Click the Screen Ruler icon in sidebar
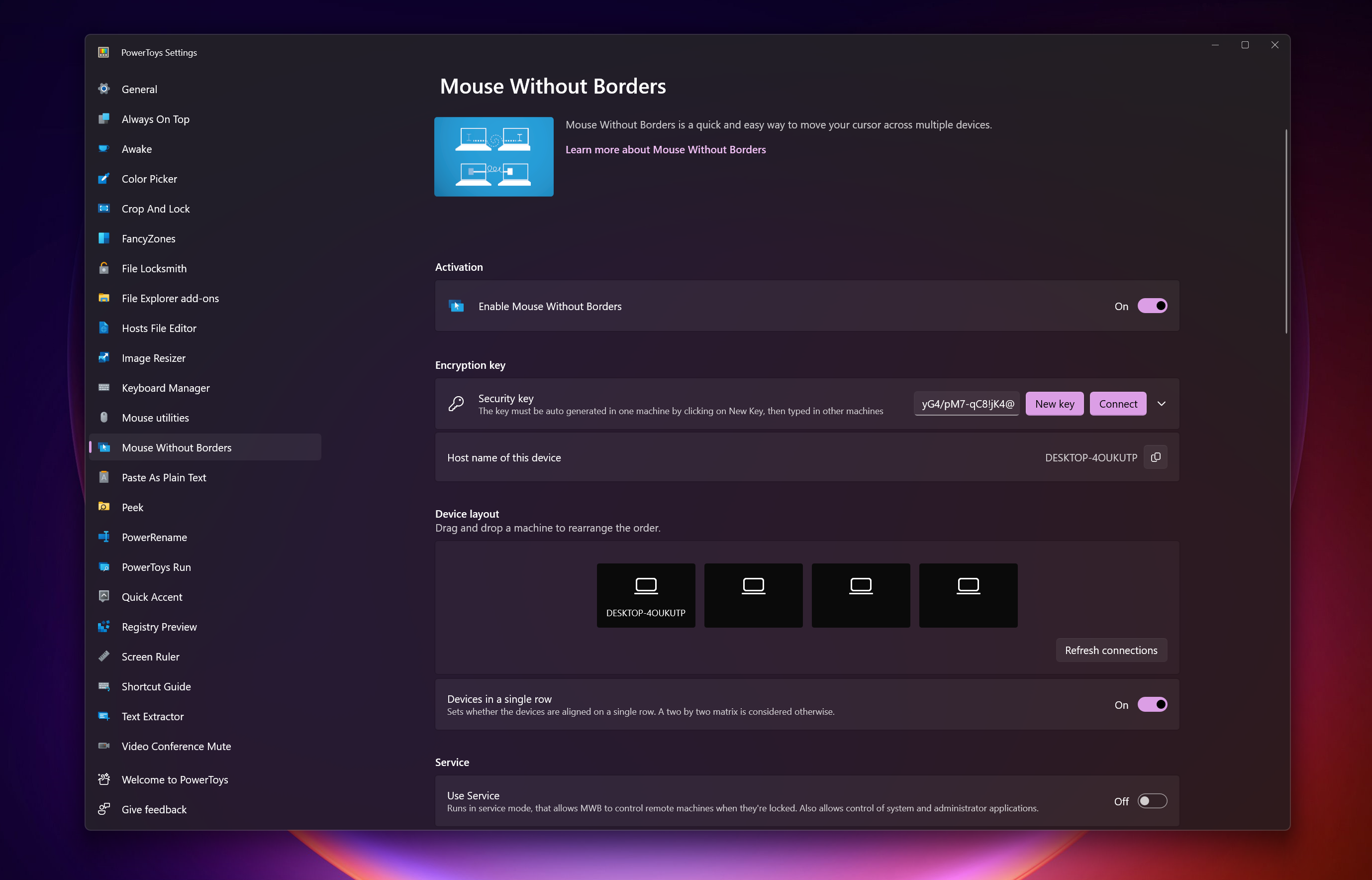This screenshot has height=880, width=1372. pos(104,656)
